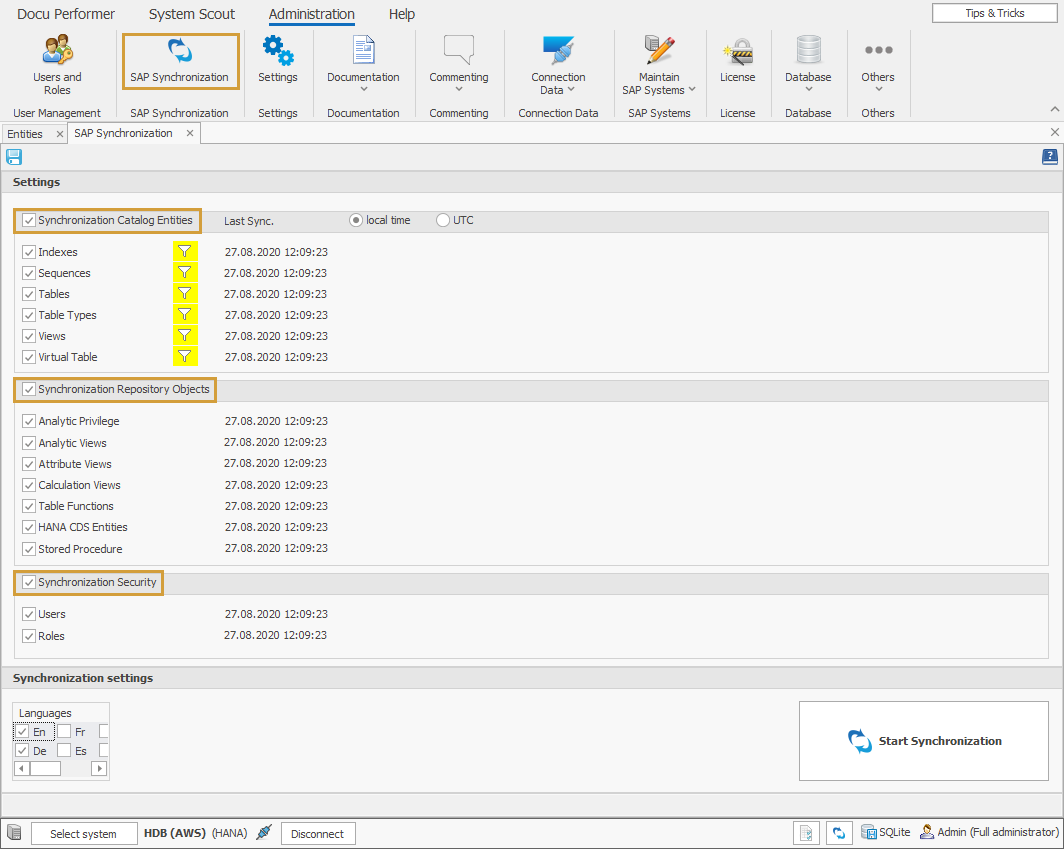
Task: Disable the Indexes synchronization checkbox
Action: 29,251
